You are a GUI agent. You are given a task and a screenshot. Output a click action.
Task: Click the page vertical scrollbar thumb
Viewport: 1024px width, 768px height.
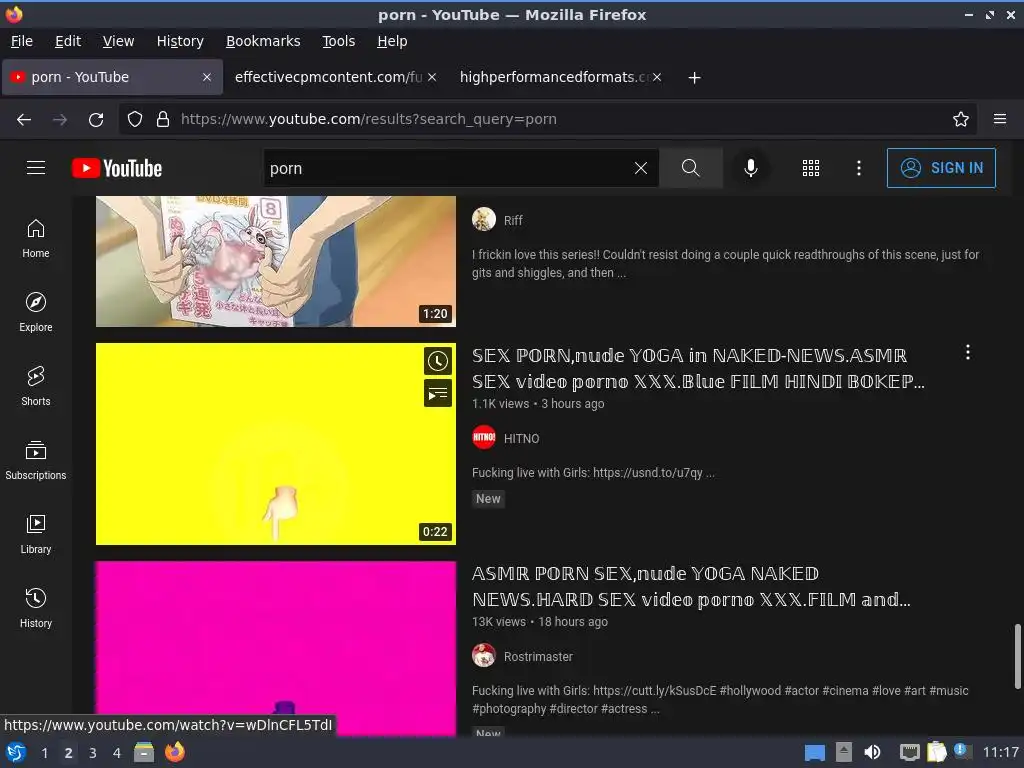[1017, 656]
